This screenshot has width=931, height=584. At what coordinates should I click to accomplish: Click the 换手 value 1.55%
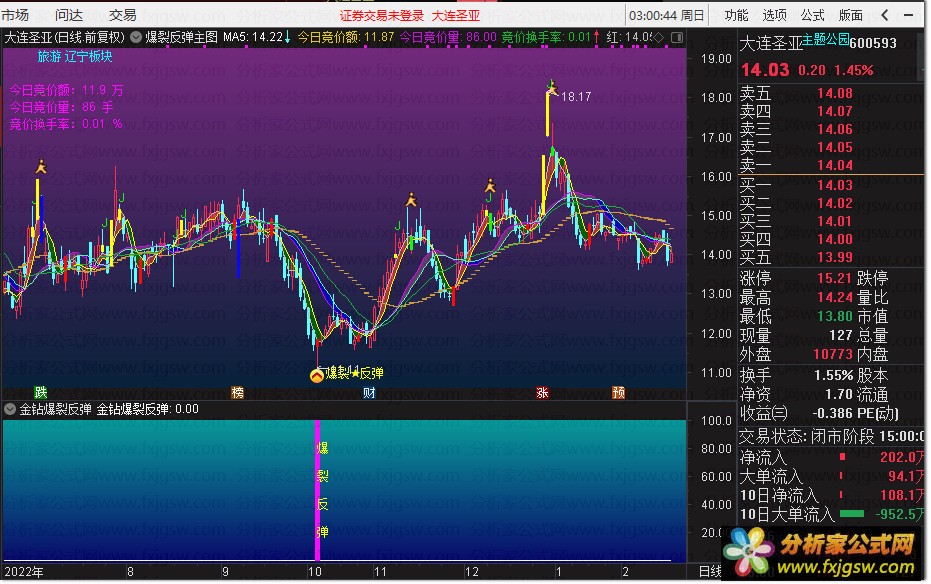[833, 375]
